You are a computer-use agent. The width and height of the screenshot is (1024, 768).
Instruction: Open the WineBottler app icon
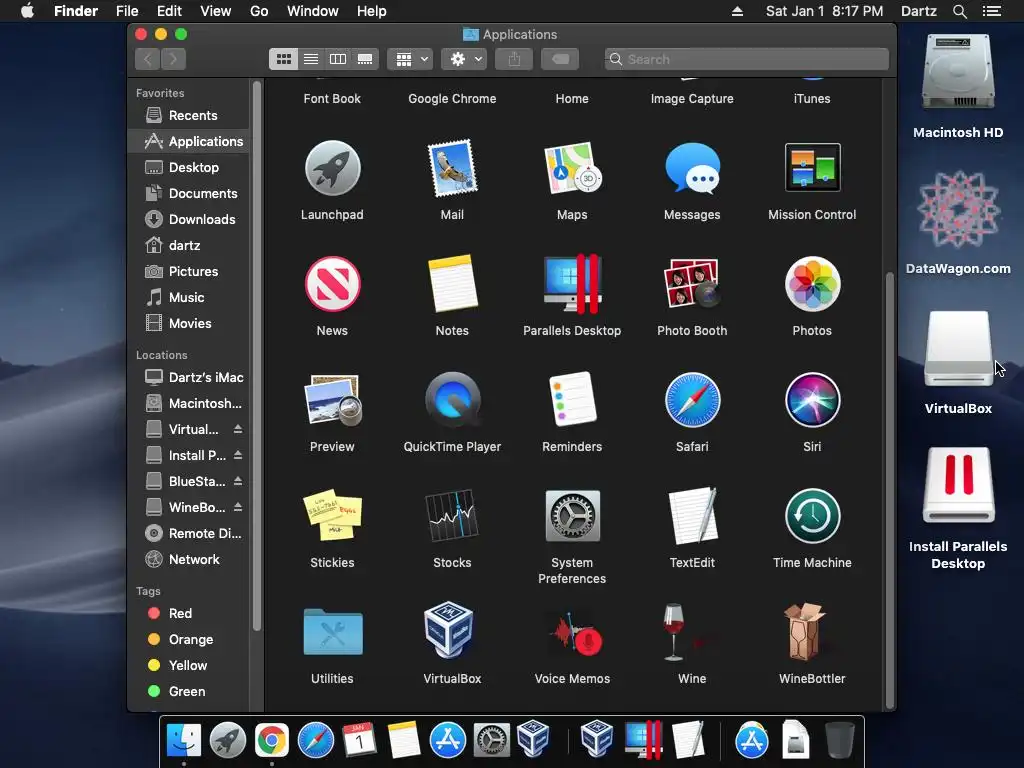point(807,632)
